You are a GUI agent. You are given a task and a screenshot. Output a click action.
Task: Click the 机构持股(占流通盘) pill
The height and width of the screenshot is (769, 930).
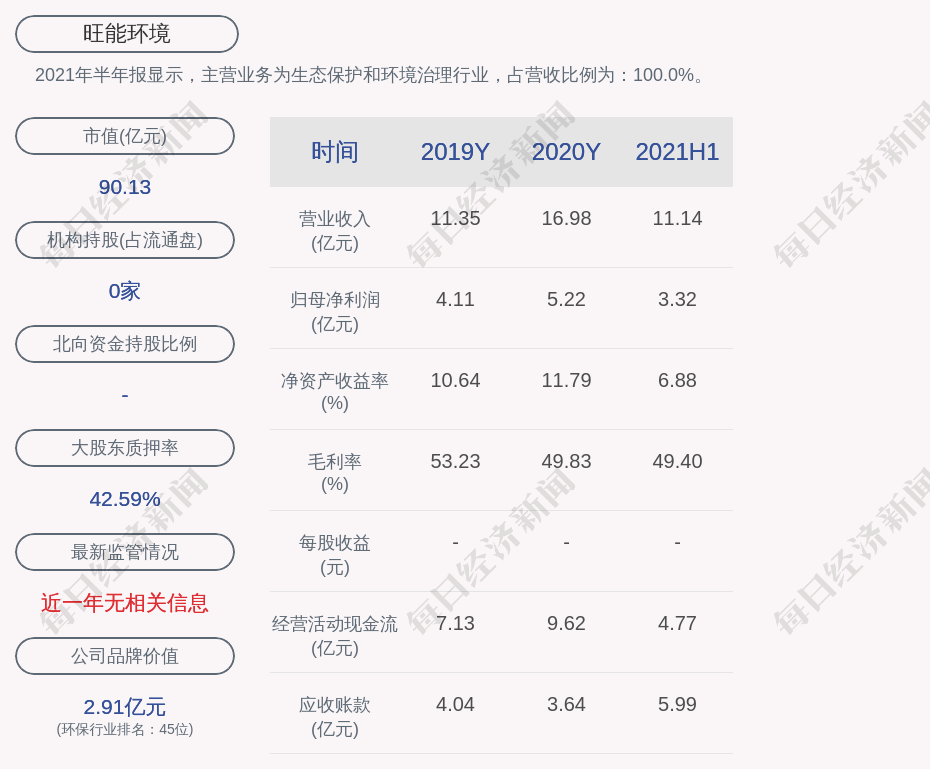pos(125,240)
